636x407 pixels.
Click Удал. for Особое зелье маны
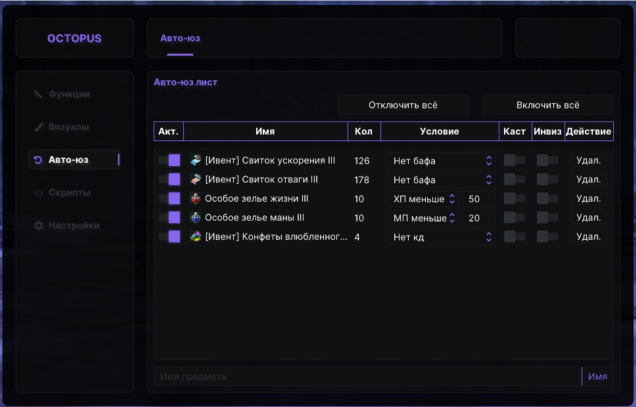tap(589, 218)
